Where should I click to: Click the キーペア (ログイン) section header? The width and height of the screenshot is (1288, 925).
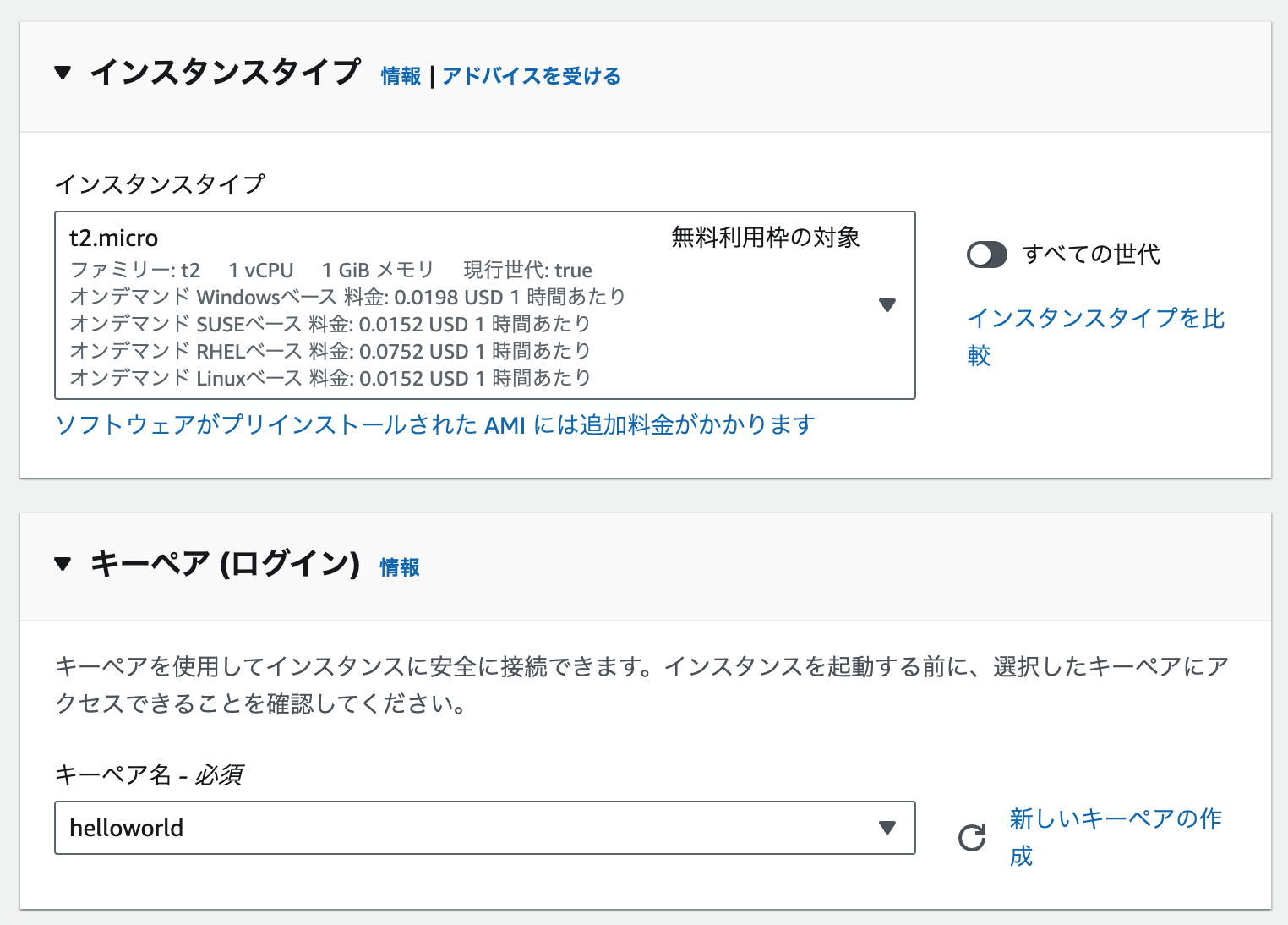(x=225, y=565)
